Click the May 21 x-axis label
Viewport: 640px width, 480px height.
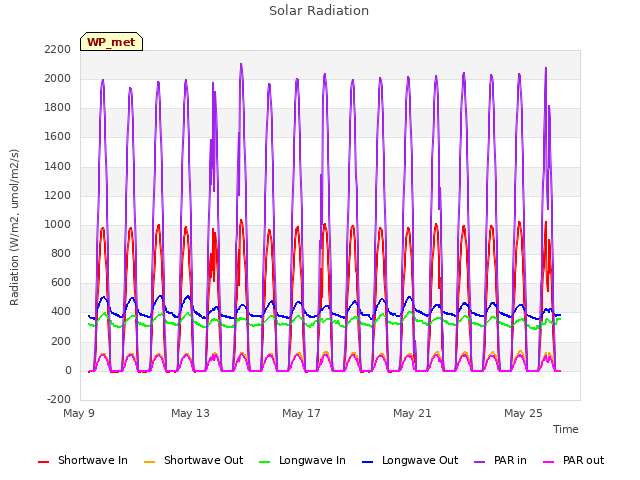pyautogui.click(x=412, y=413)
